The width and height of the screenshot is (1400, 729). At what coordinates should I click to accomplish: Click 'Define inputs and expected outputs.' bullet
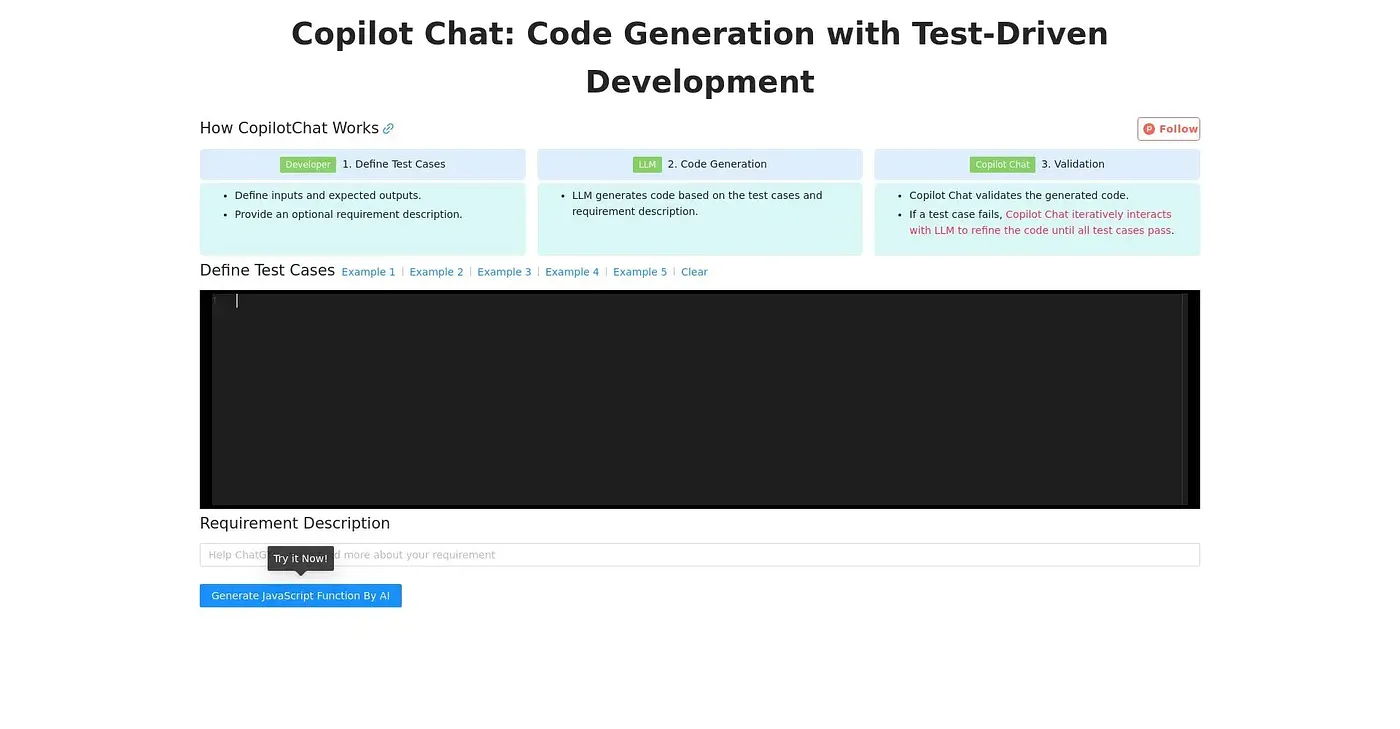click(x=328, y=195)
